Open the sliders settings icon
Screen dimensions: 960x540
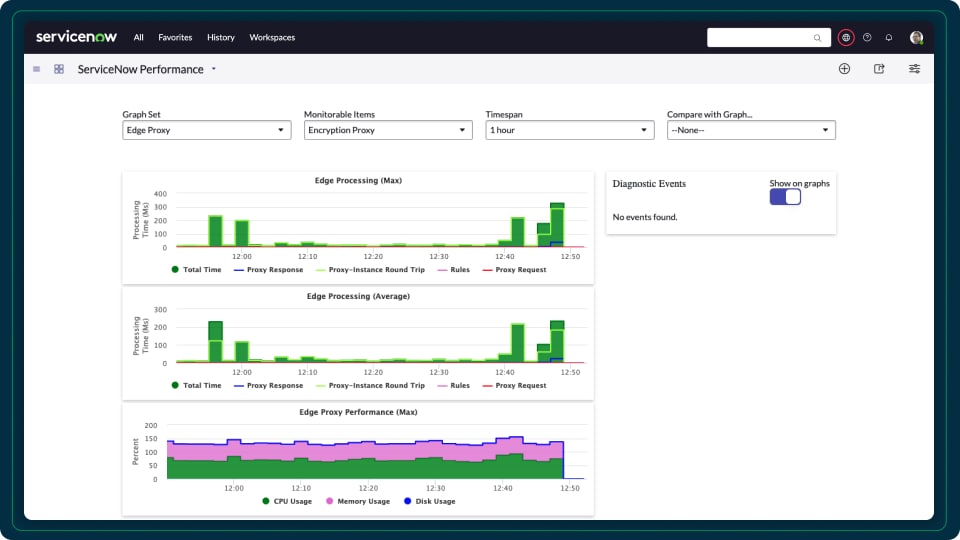pyautogui.click(x=914, y=69)
